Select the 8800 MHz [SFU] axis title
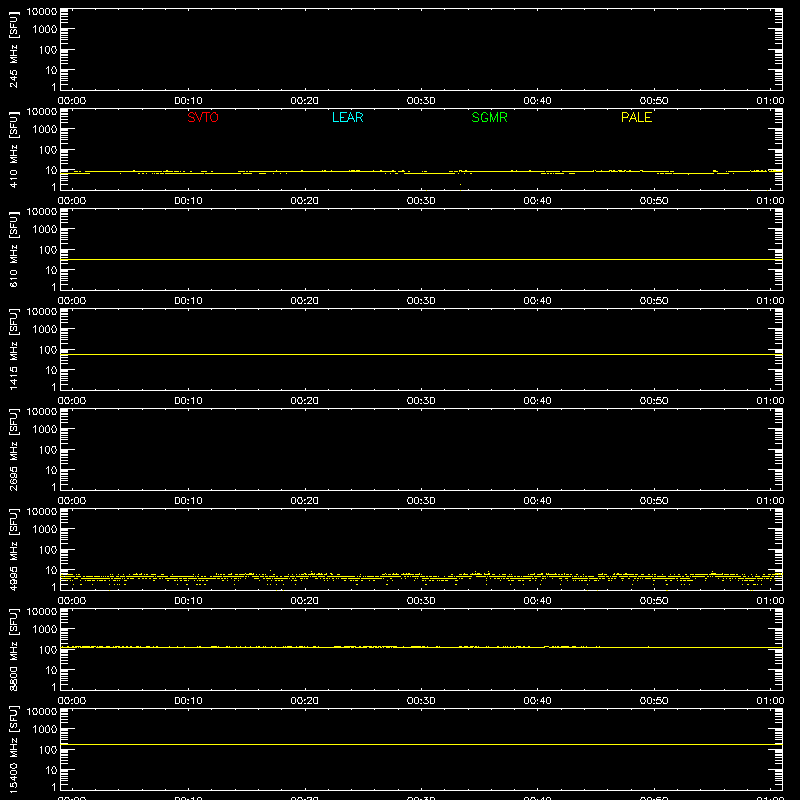Viewport: 800px width, 800px height. 13,649
